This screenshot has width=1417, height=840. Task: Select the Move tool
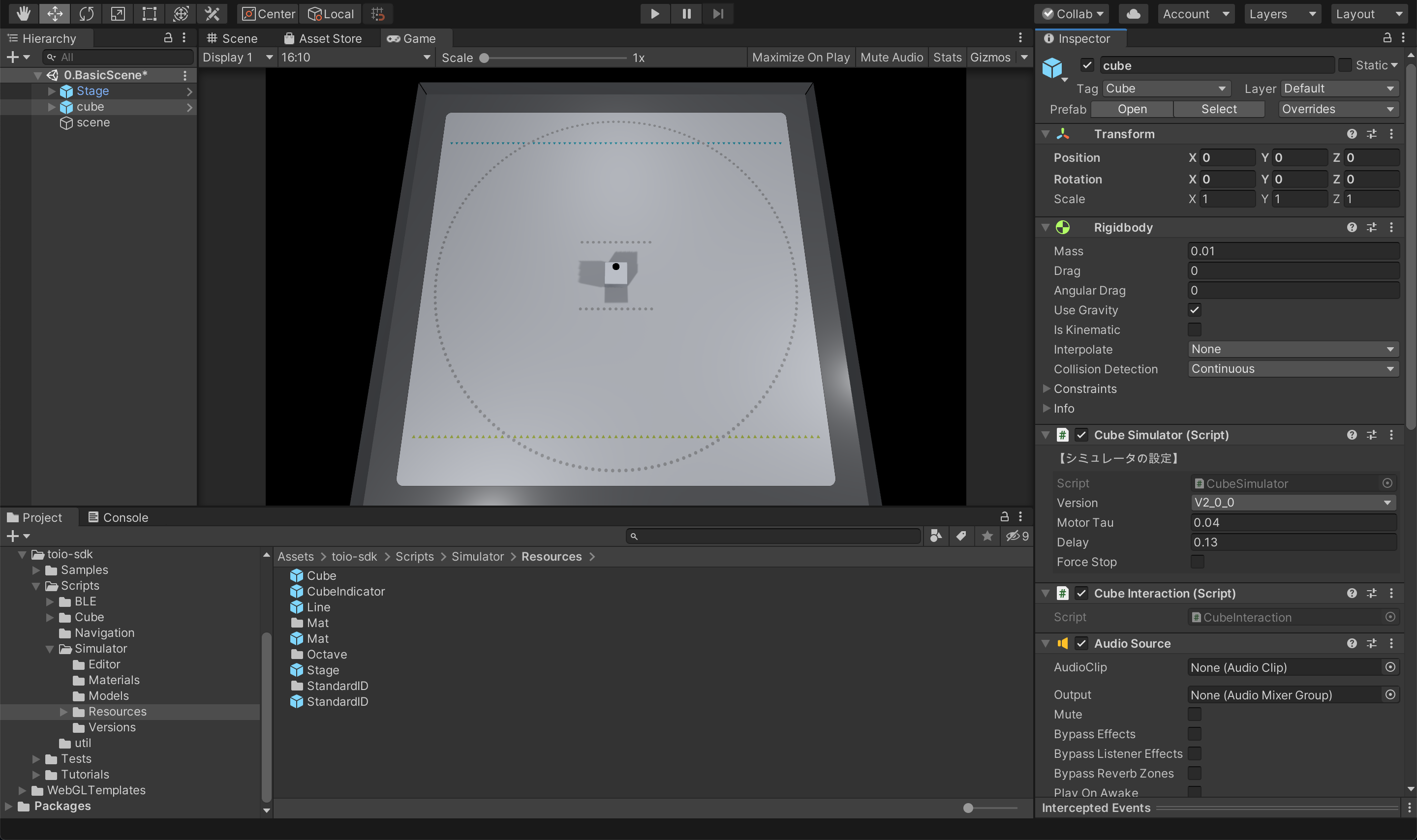tap(54, 14)
